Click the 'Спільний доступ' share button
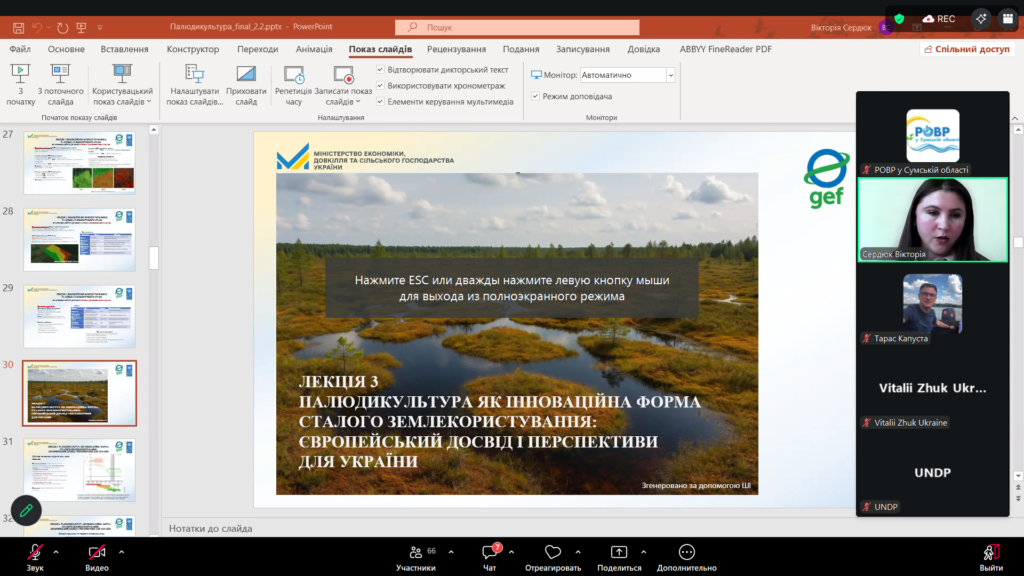 pos(966,49)
